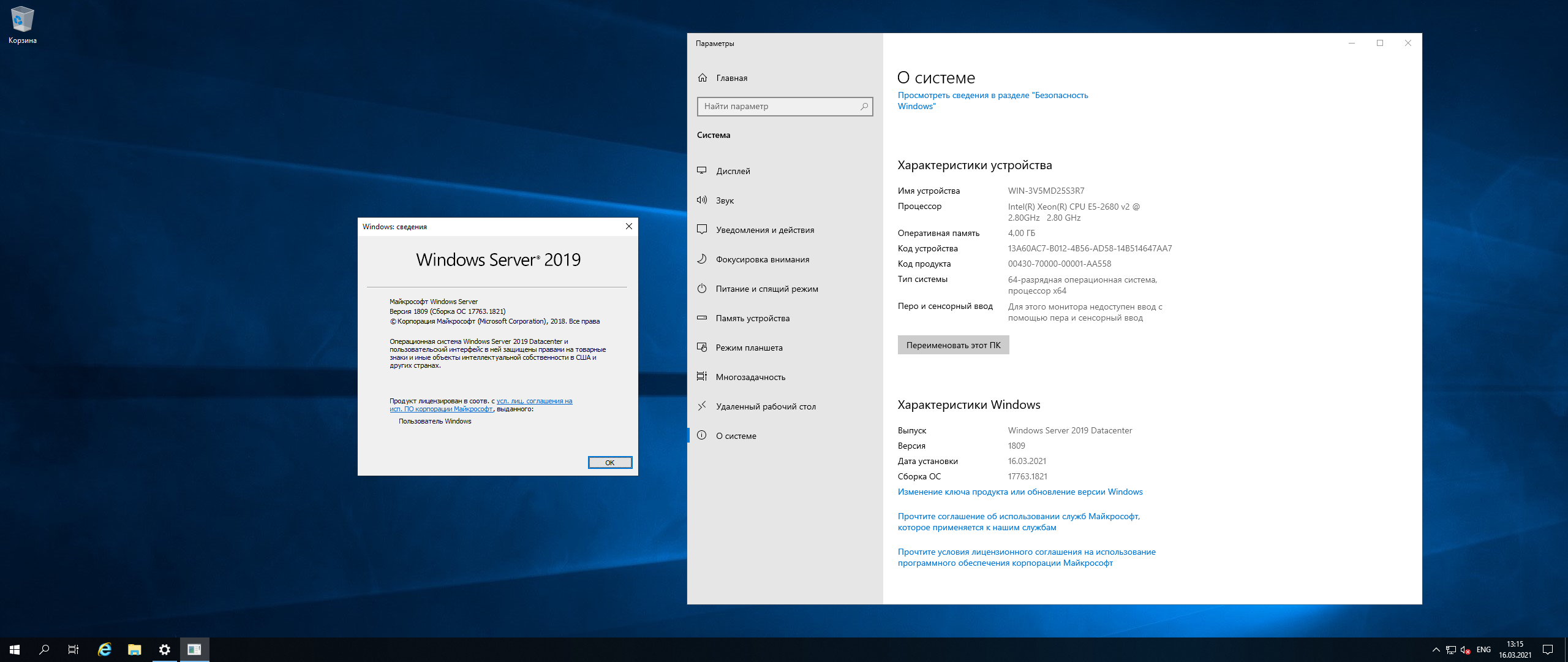
Task: Open Память устройства section
Action: click(x=785, y=318)
